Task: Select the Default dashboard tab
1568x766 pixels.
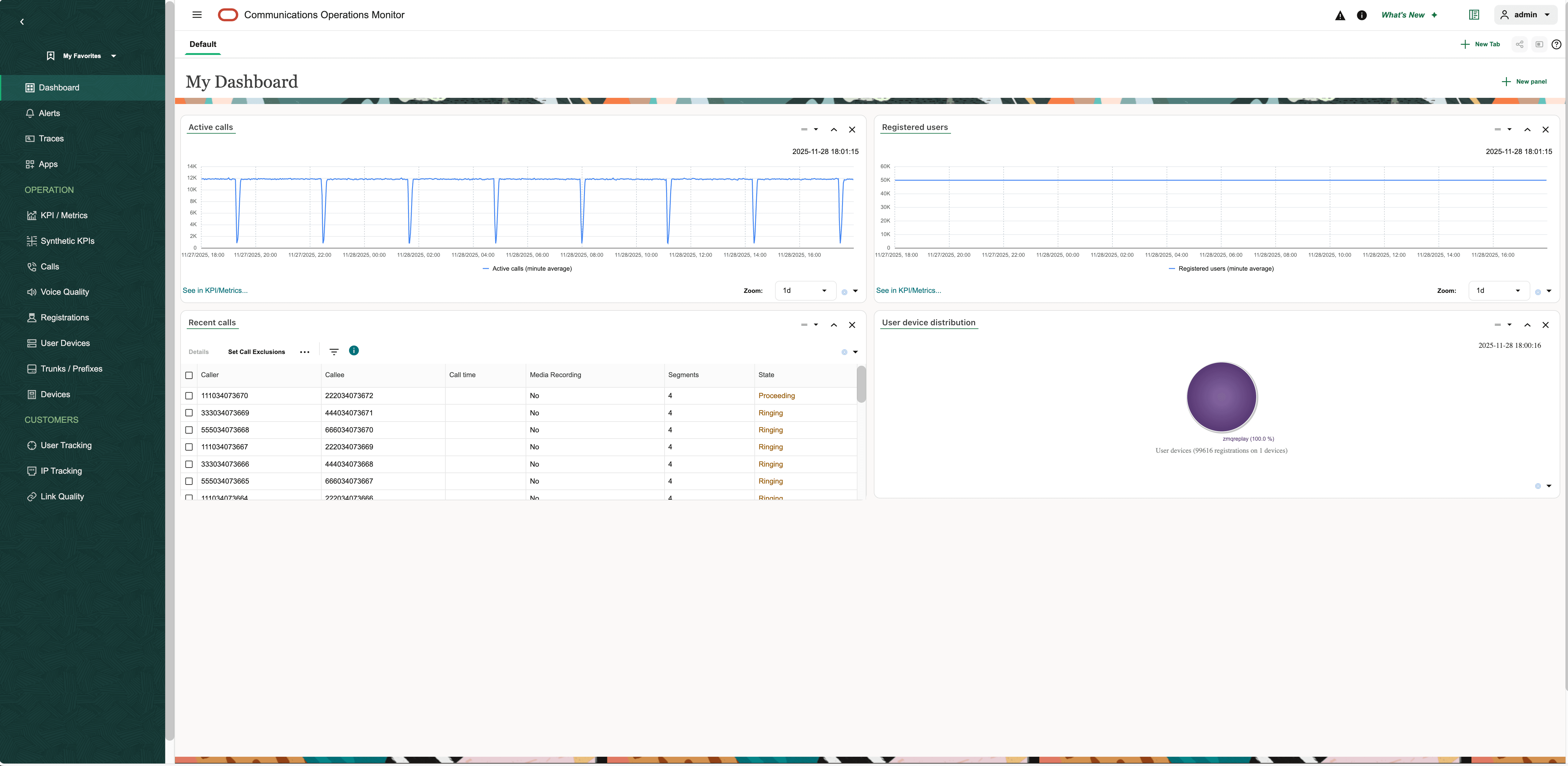Action: [203, 44]
